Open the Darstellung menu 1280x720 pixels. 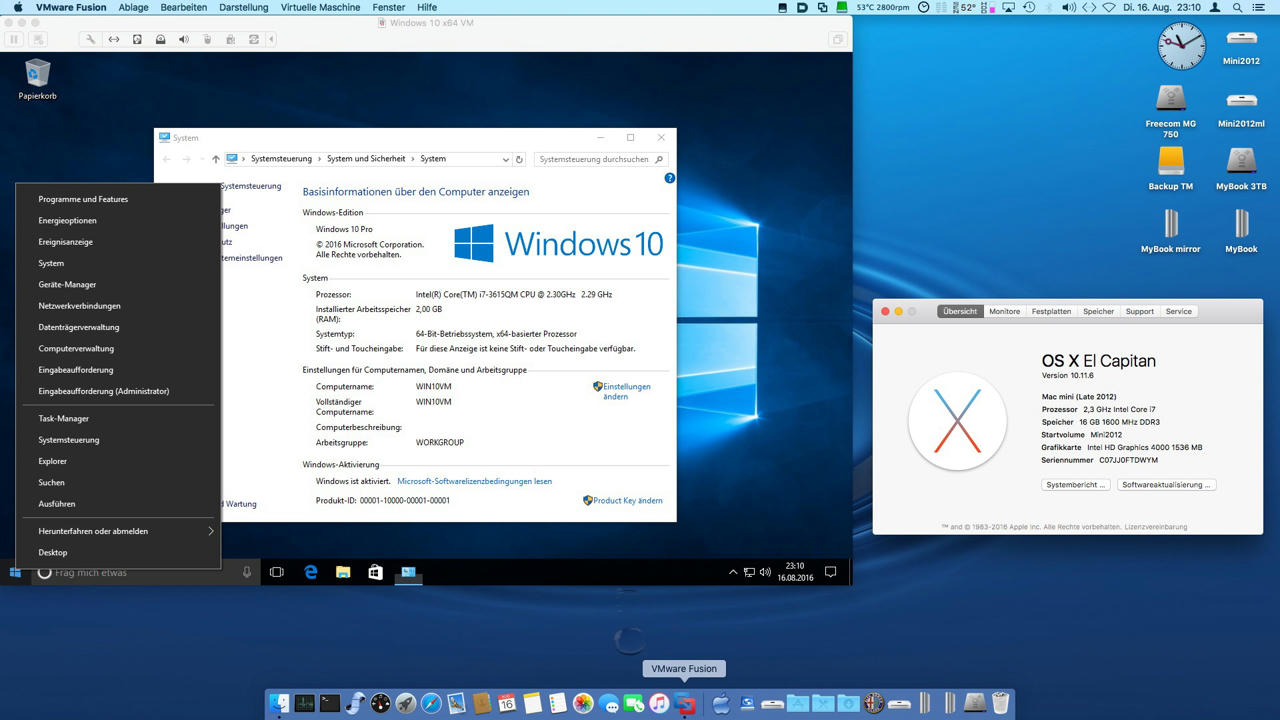(x=244, y=7)
